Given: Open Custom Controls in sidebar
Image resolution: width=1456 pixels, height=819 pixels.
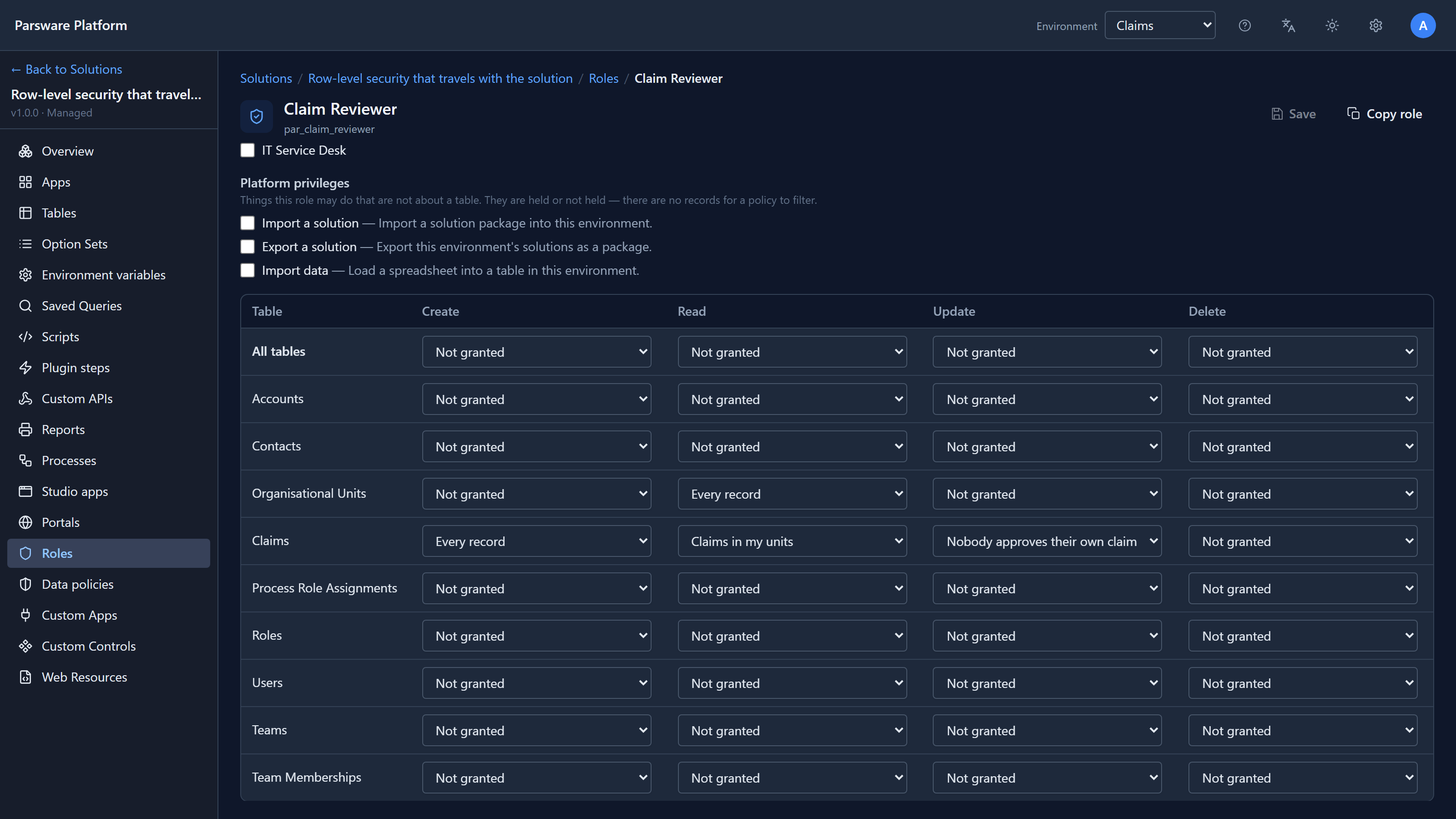Looking at the screenshot, I should (109, 646).
